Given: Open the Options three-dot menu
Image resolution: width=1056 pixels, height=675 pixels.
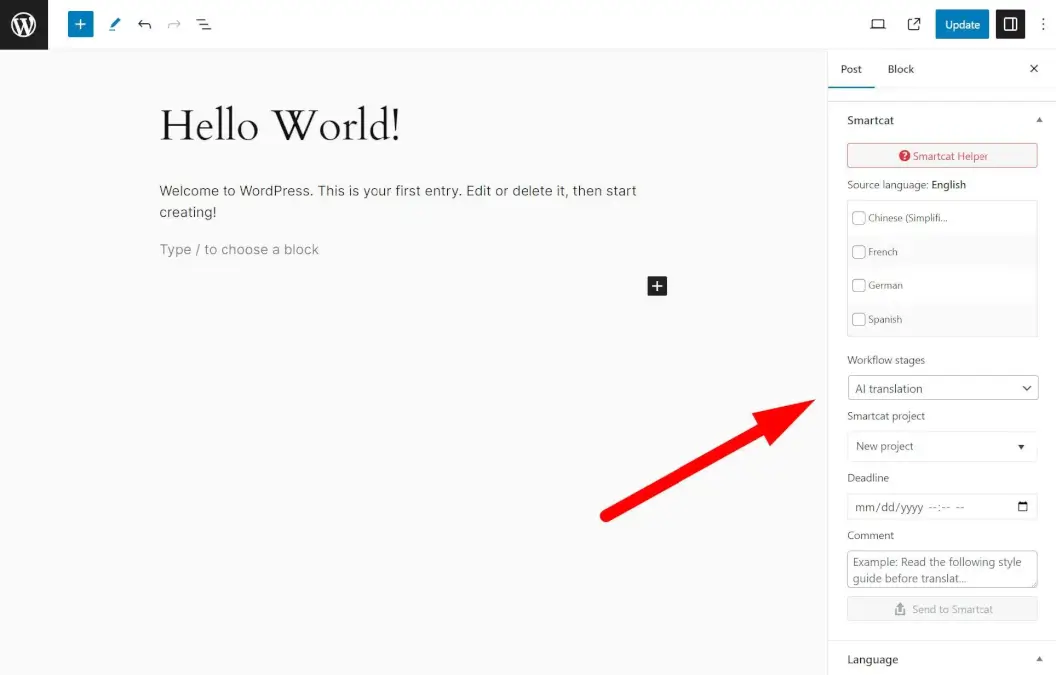Looking at the screenshot, I should (x=1043, y=25).
